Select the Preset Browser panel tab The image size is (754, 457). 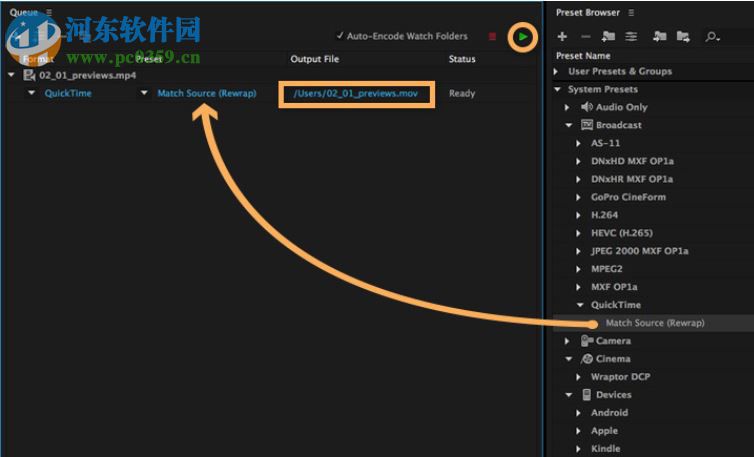588,13
